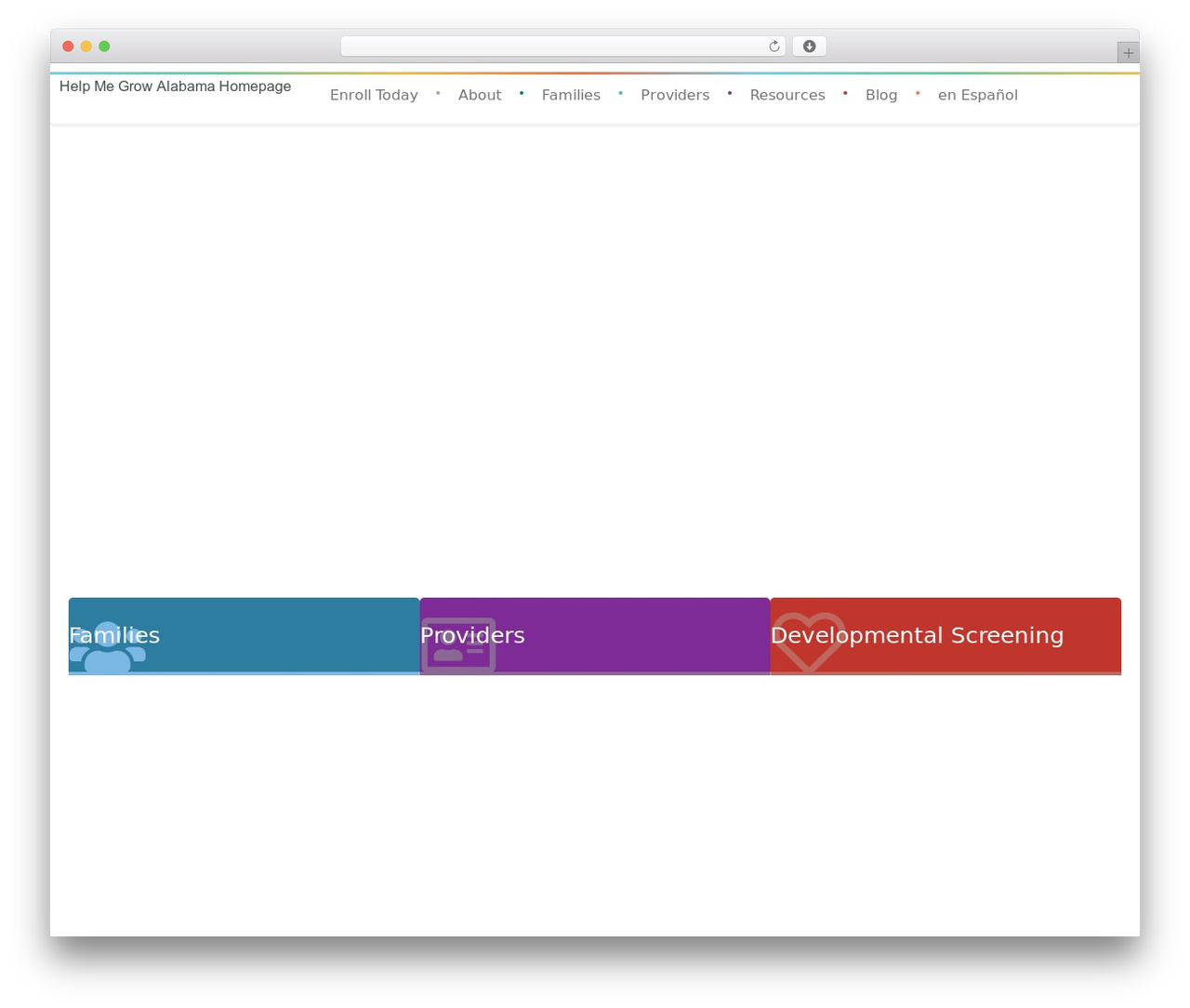
Task: Click the yellow macOS minimize window button
Action: (x=86, y=46)
